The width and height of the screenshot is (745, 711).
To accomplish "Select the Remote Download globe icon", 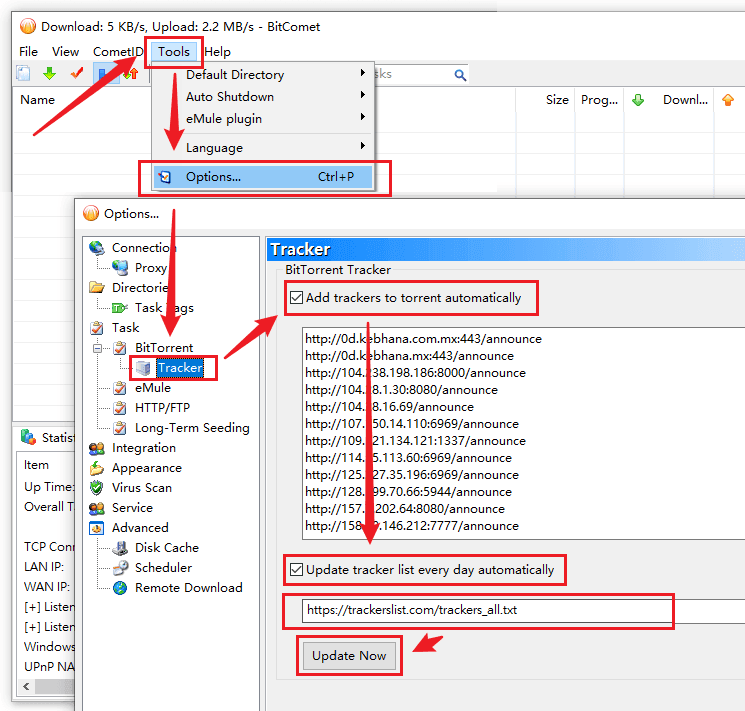I will 119,588.
